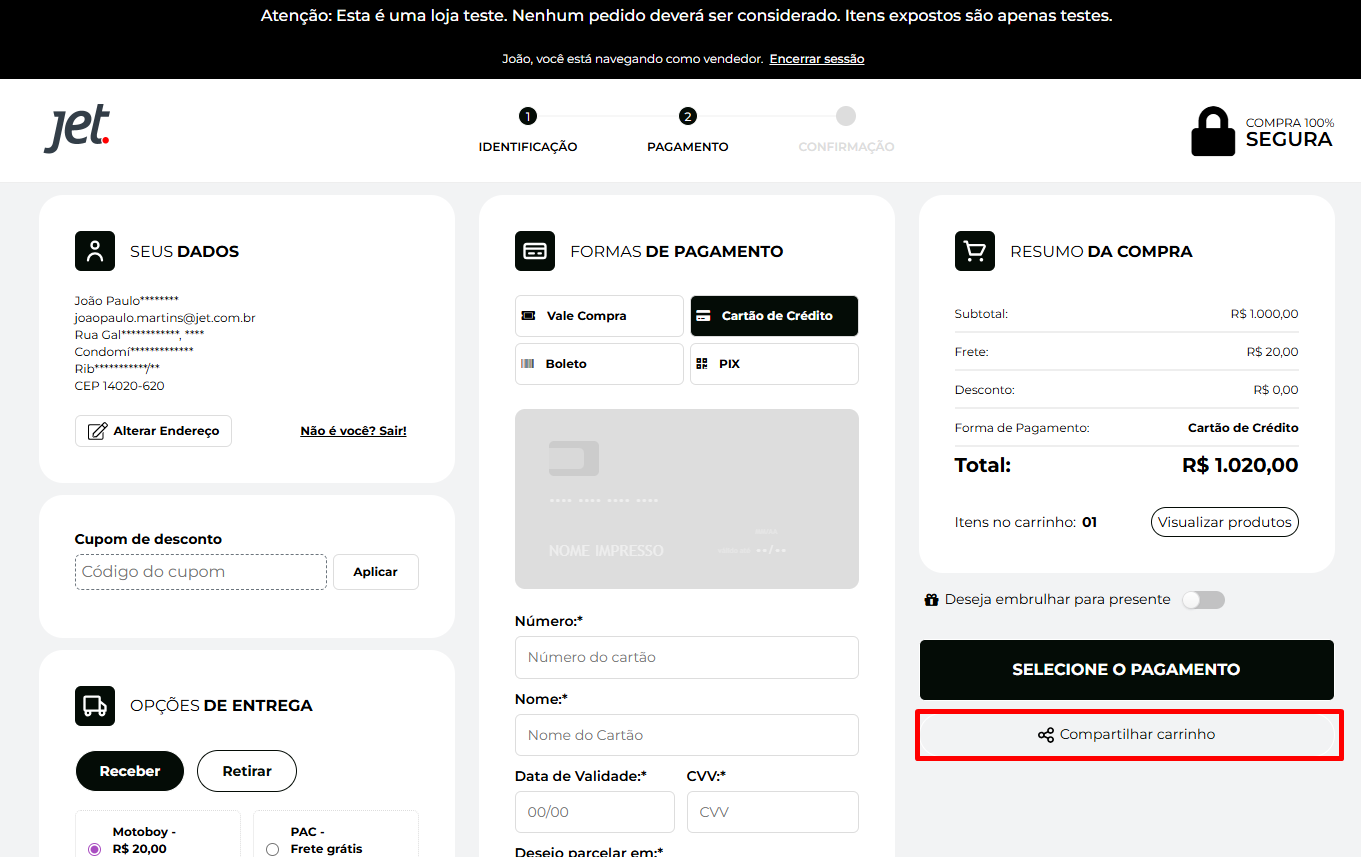Open Visualizar produtos to see cart items

pyautogui.click(x=1225, y=522)
